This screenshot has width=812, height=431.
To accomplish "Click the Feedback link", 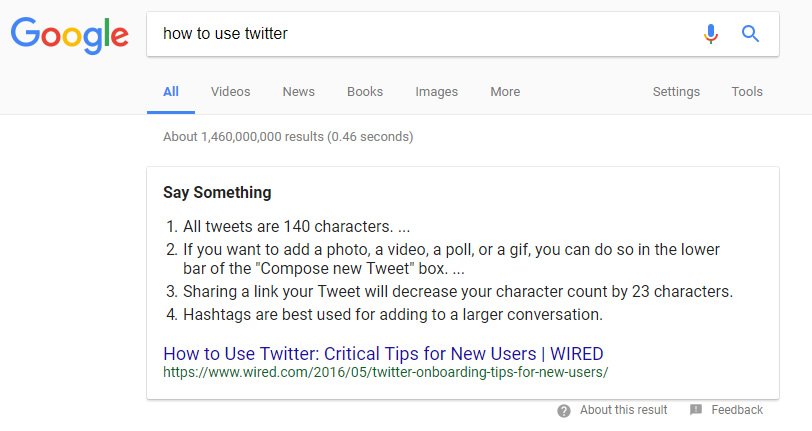I will point(737,410).
